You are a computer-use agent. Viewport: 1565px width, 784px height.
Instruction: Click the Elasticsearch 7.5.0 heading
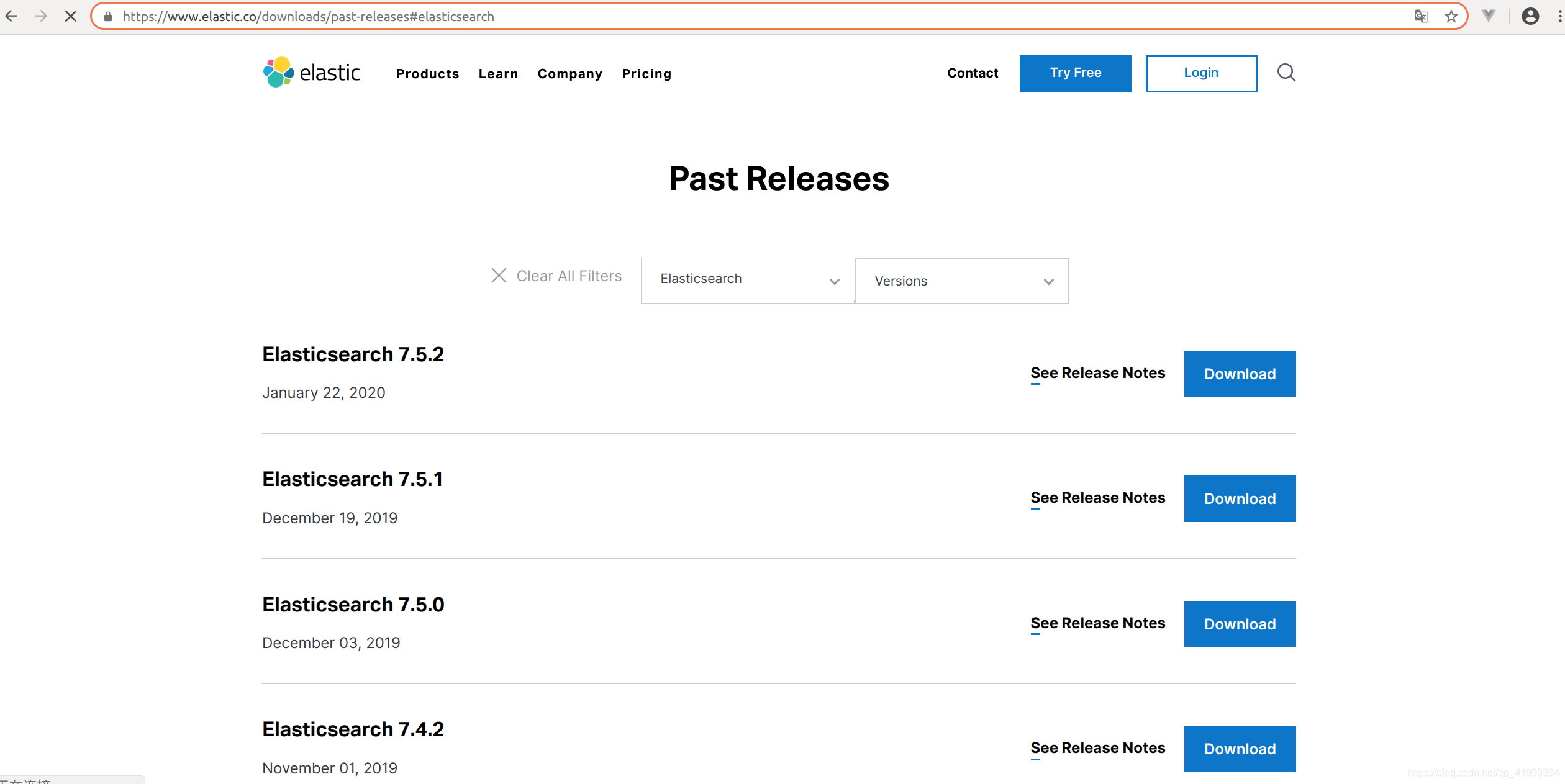[353, 605]
